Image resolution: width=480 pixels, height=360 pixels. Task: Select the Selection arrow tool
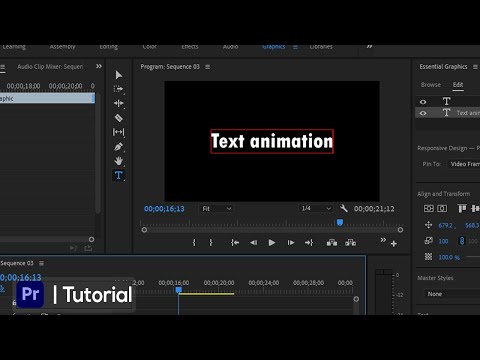coord(119,75)
